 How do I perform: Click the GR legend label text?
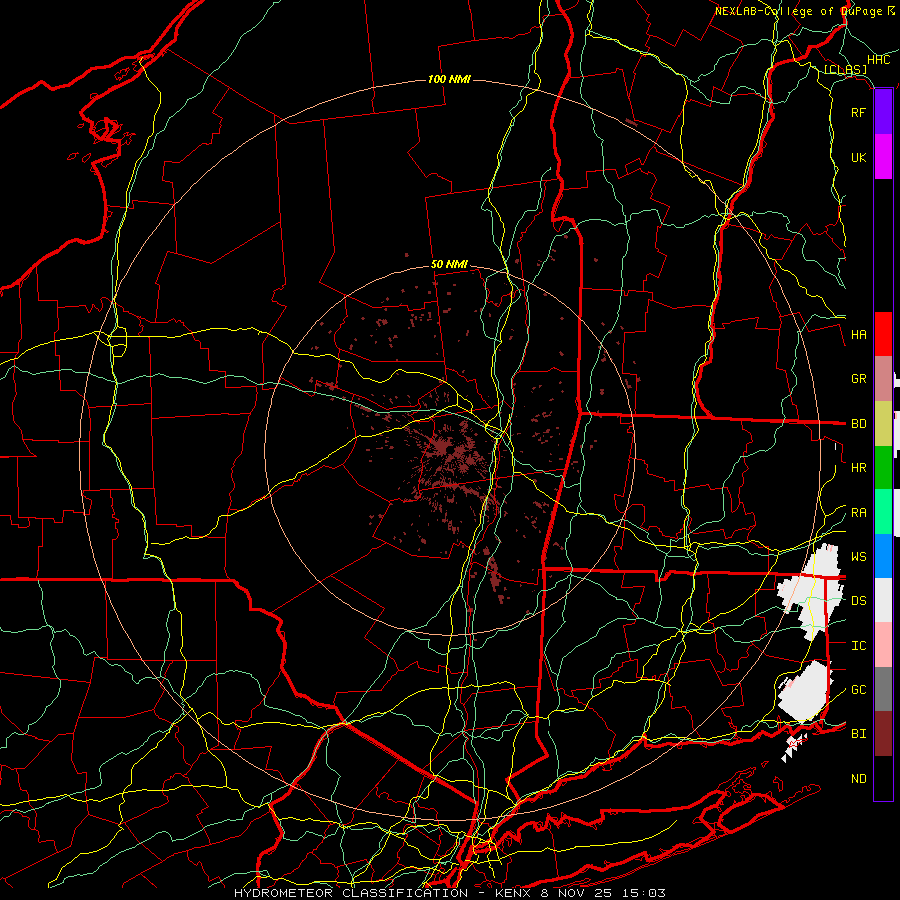tap(858, 379)
